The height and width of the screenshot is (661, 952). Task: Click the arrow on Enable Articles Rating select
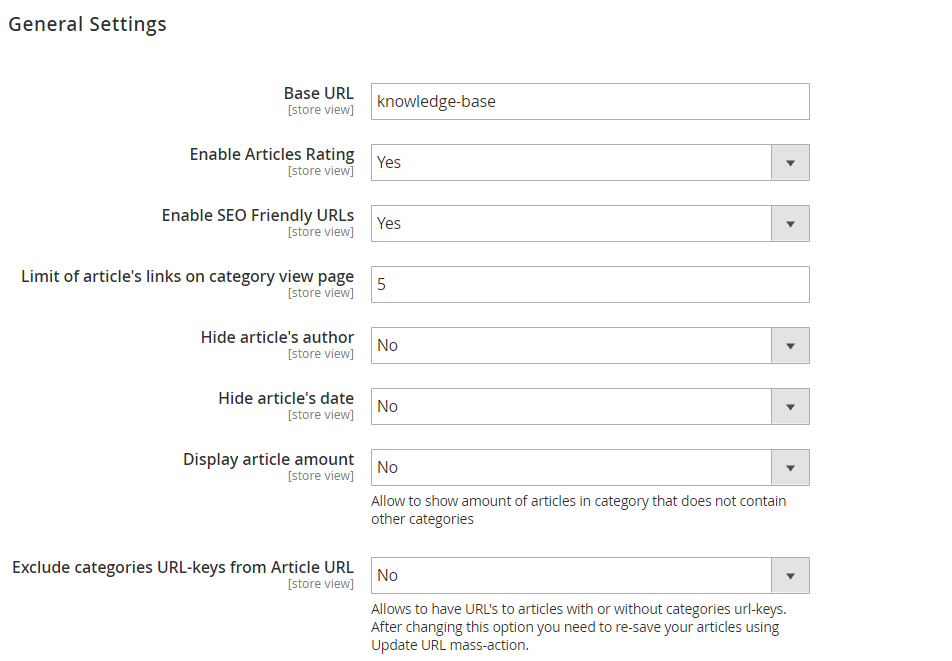tap(790, 163)
